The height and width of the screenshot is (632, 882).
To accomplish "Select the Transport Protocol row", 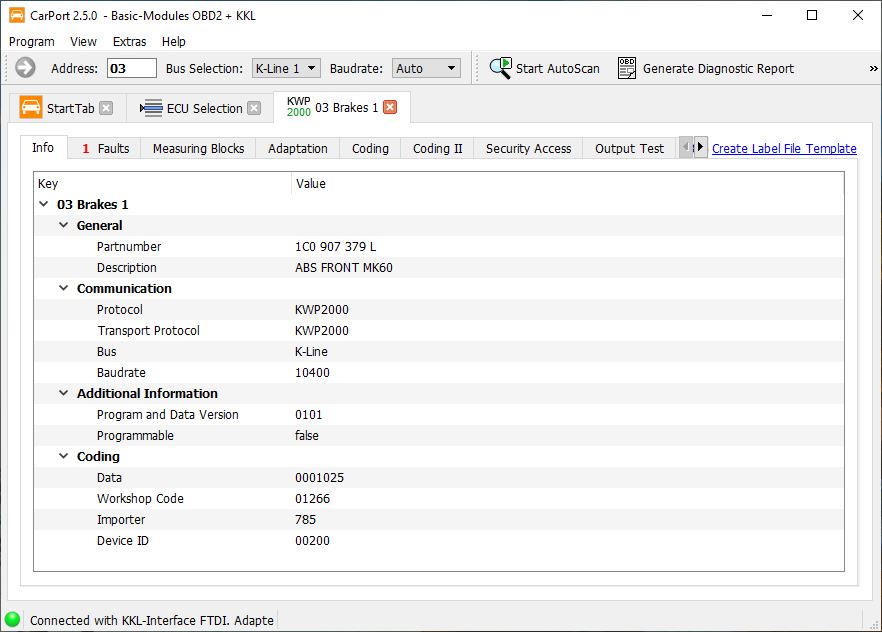I will point(439,330).
